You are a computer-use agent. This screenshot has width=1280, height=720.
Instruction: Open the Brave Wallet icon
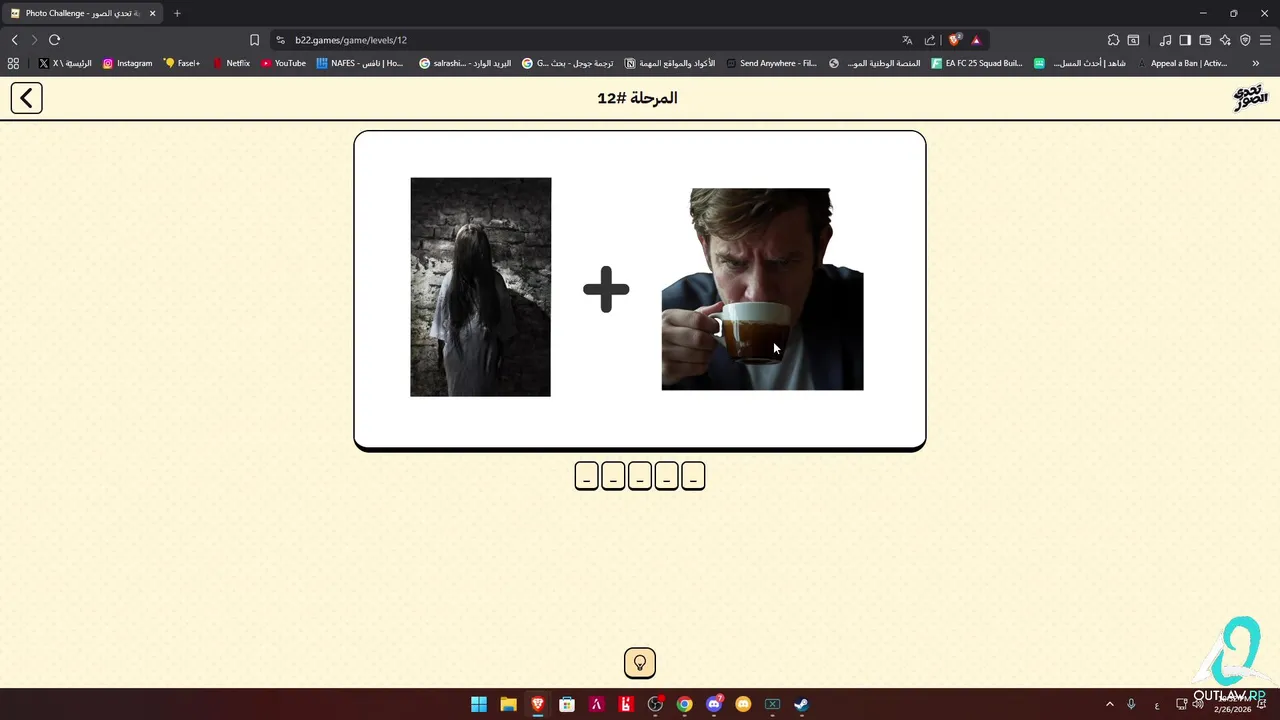1205,40
